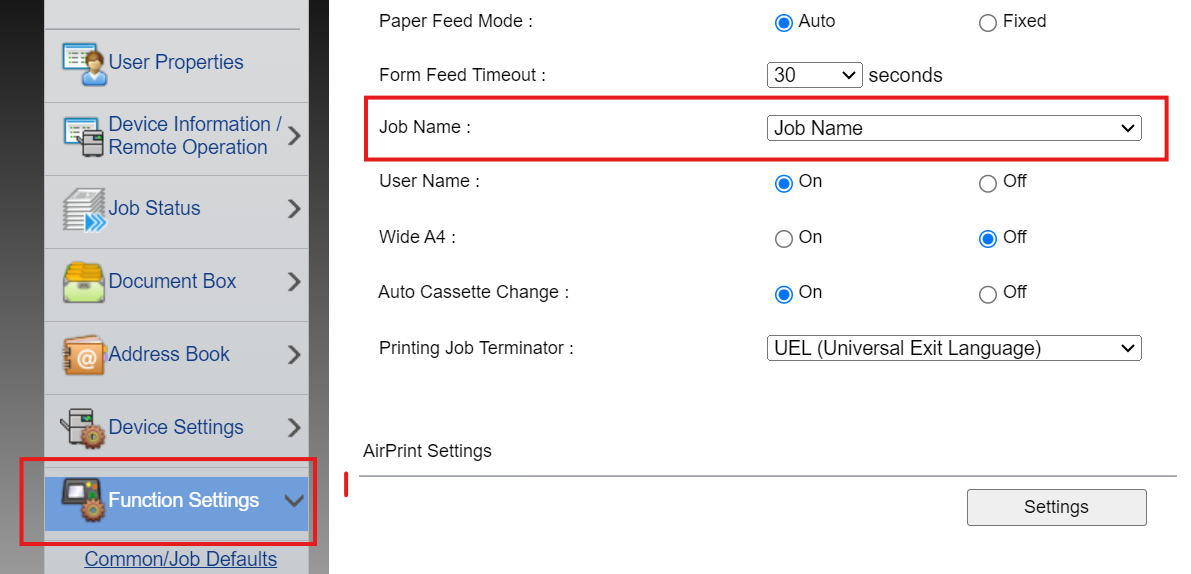Open the Address Book menu item
1191x574 pixels.
pos(169,355)
